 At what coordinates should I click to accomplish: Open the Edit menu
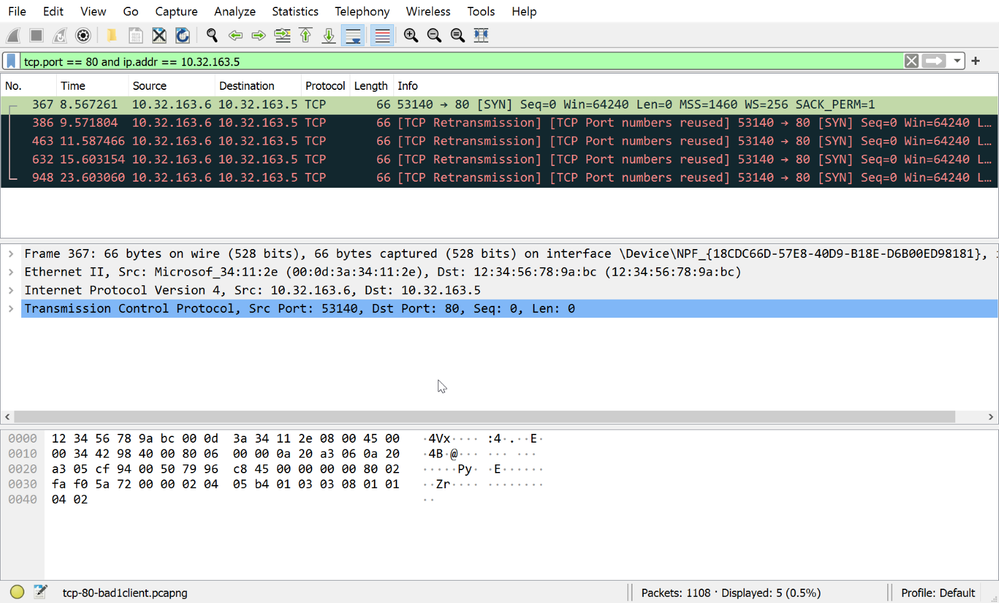pyautogui.click(x=53, y=11)
